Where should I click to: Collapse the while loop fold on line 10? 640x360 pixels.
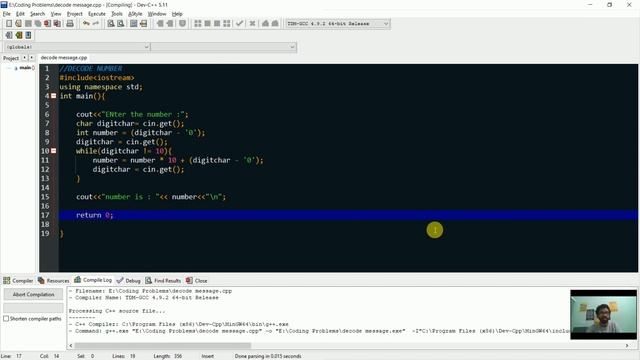(x=53, y=151)
